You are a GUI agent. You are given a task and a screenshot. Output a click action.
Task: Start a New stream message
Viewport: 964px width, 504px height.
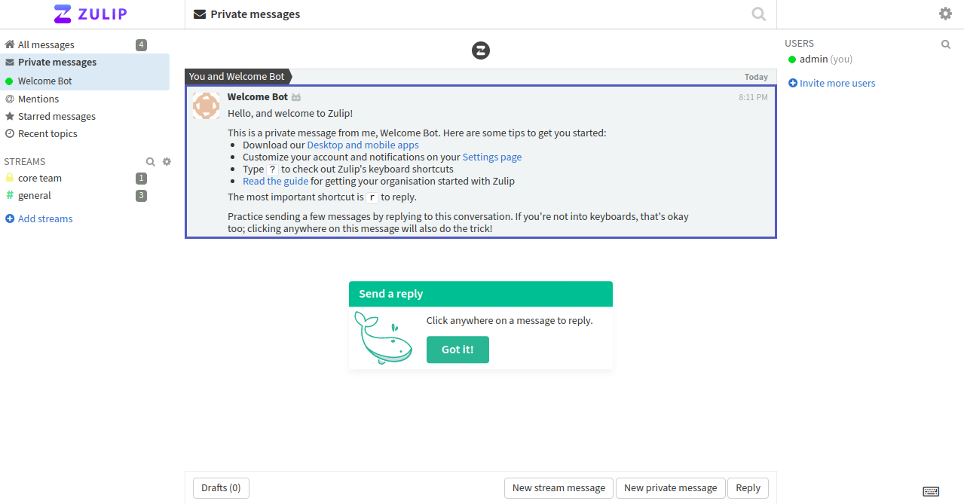(558, 488)
